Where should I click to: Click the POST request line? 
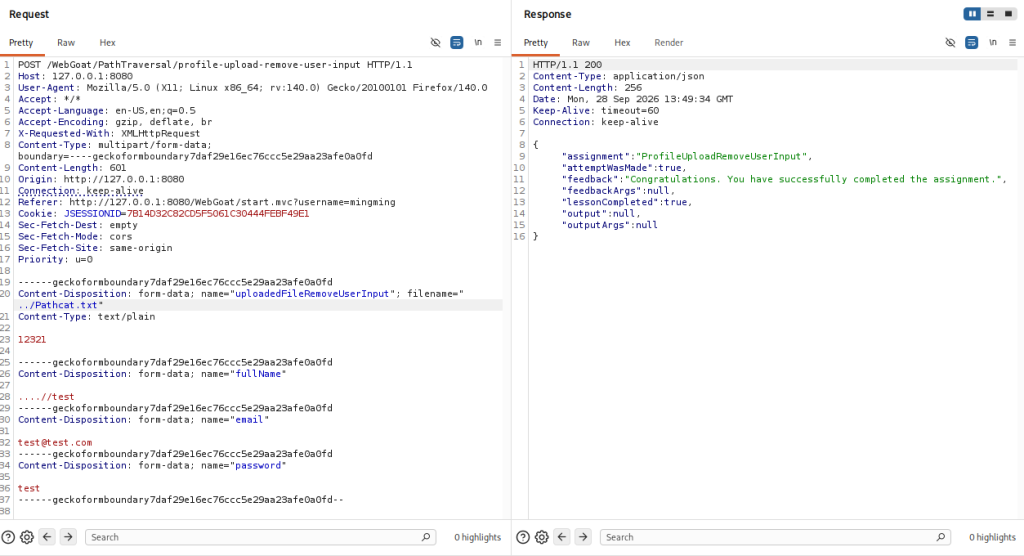click(215, 65)
